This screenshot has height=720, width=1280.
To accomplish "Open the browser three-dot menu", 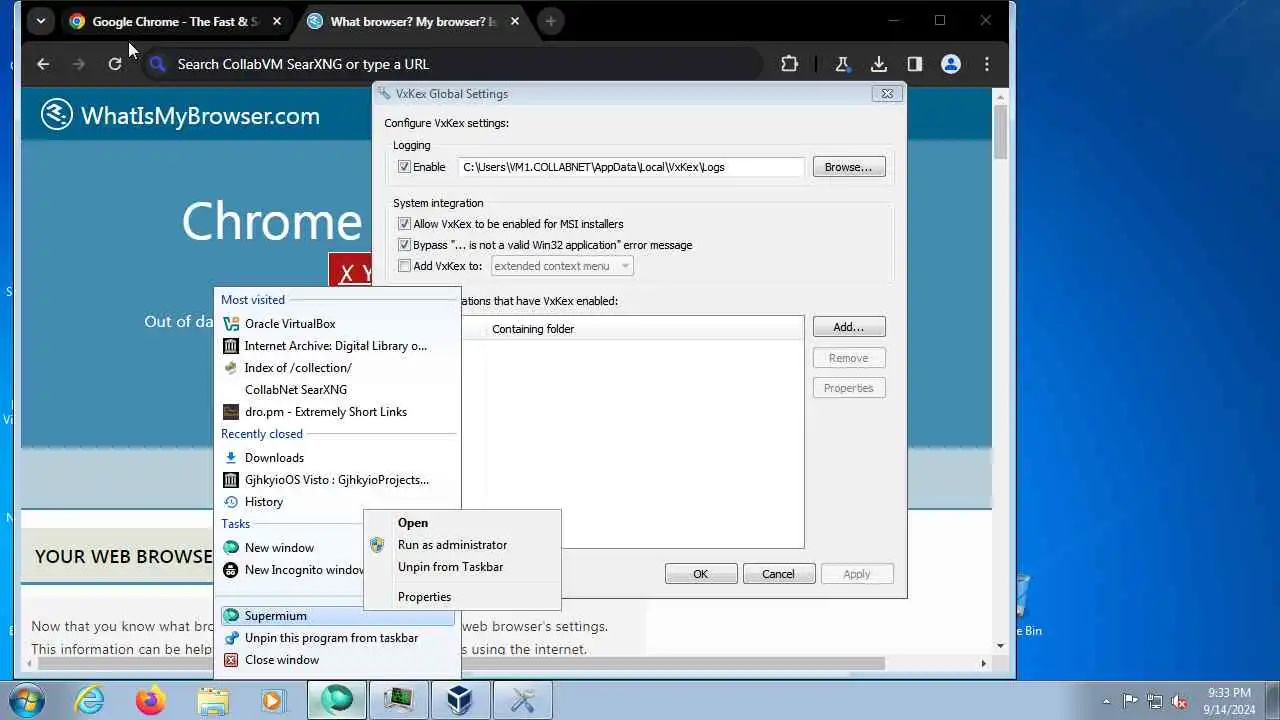I will 987,64.
